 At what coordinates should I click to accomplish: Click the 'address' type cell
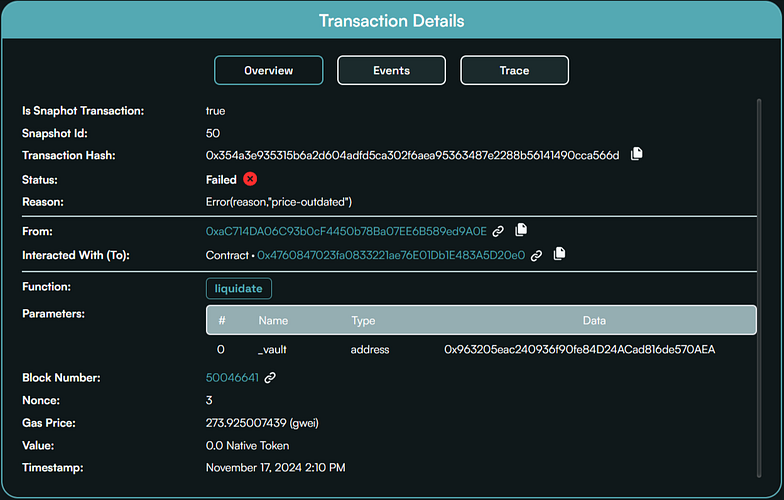(x=370, y=350)
